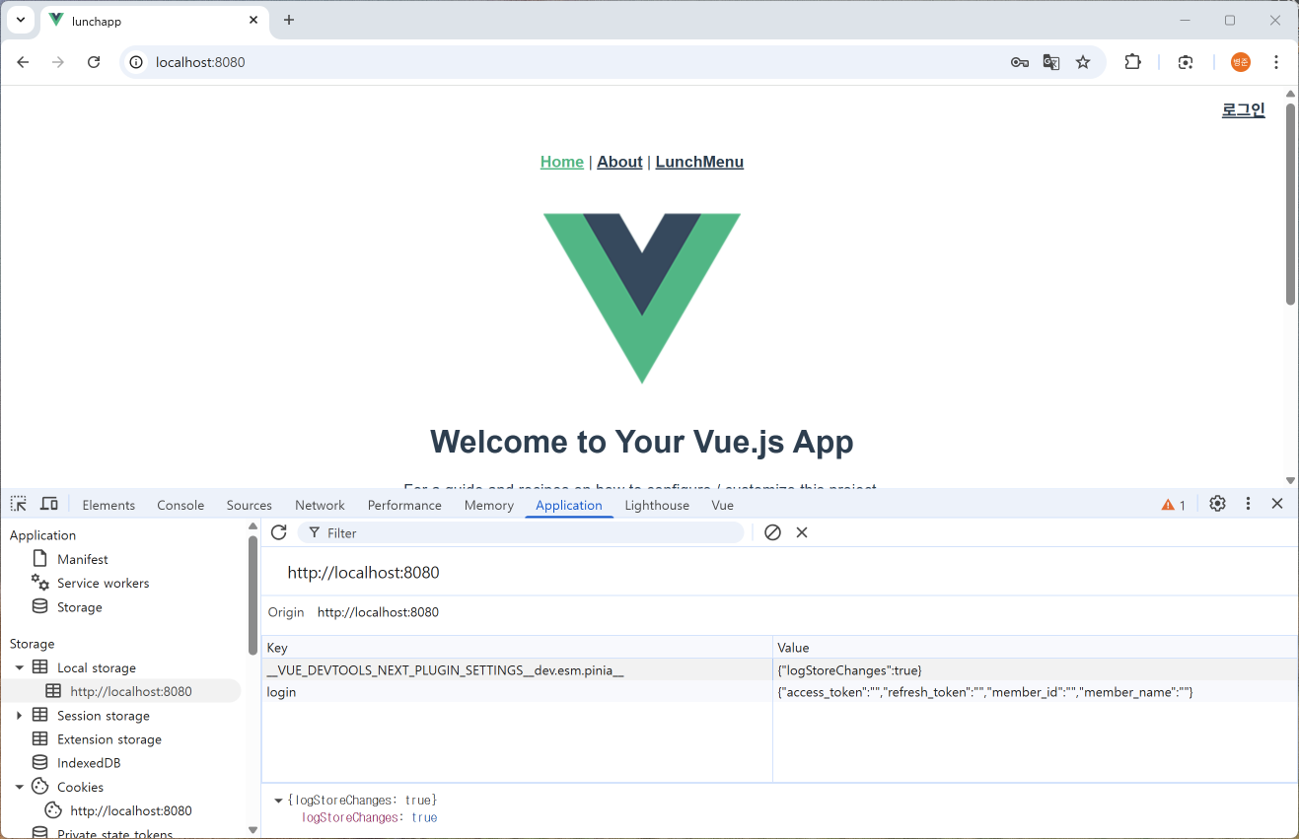Open site information icon in address bar
1299x839 pixels.
(x=137, y=62)
